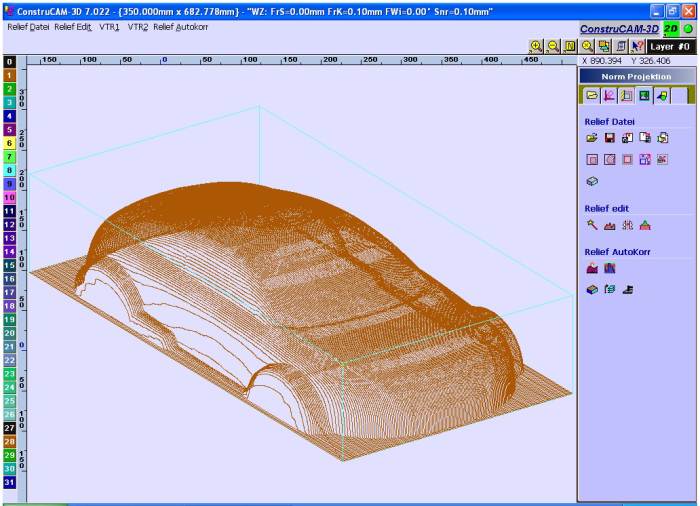This screenshot has height=506, width=700.
Task: Open the VTR1 menu
Action: [109, 27]
